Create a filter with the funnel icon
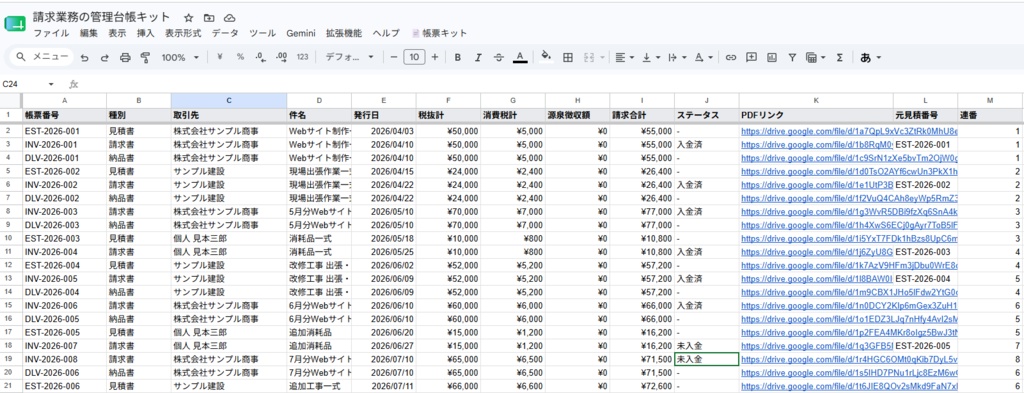 tap(792, 57)
